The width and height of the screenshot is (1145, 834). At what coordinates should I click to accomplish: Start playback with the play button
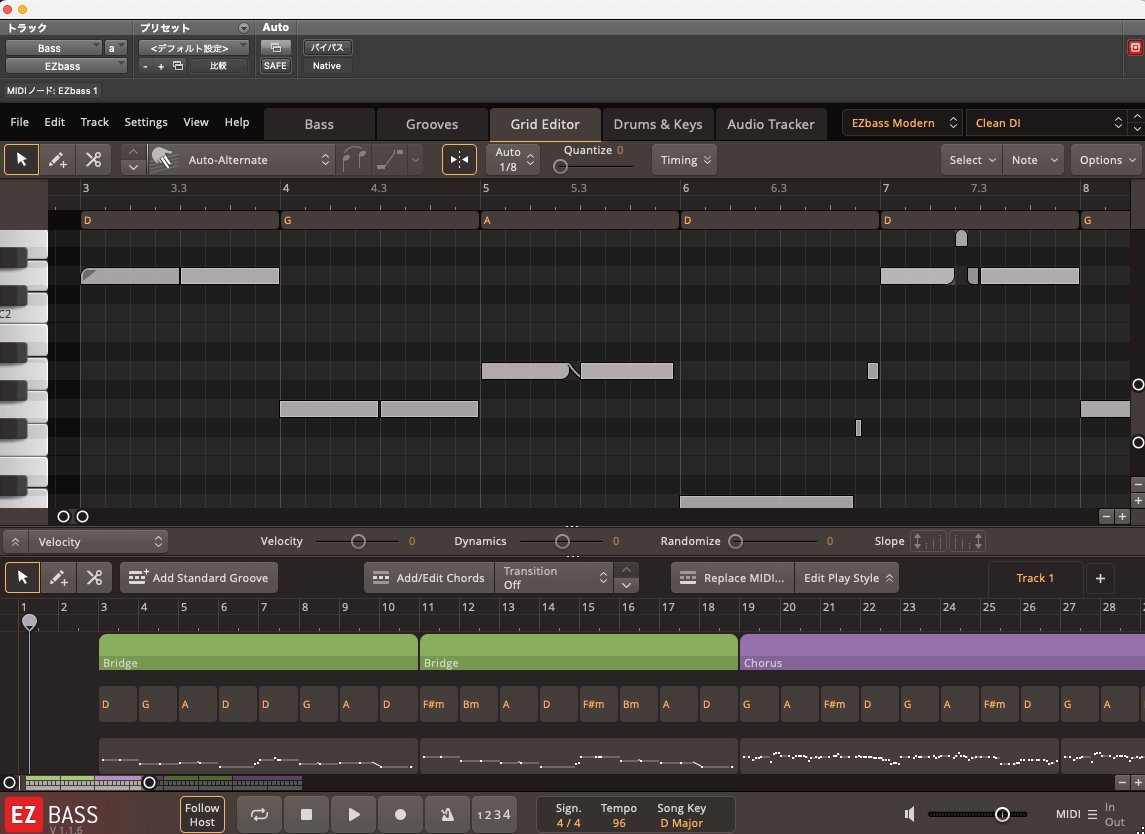(353, 814)
